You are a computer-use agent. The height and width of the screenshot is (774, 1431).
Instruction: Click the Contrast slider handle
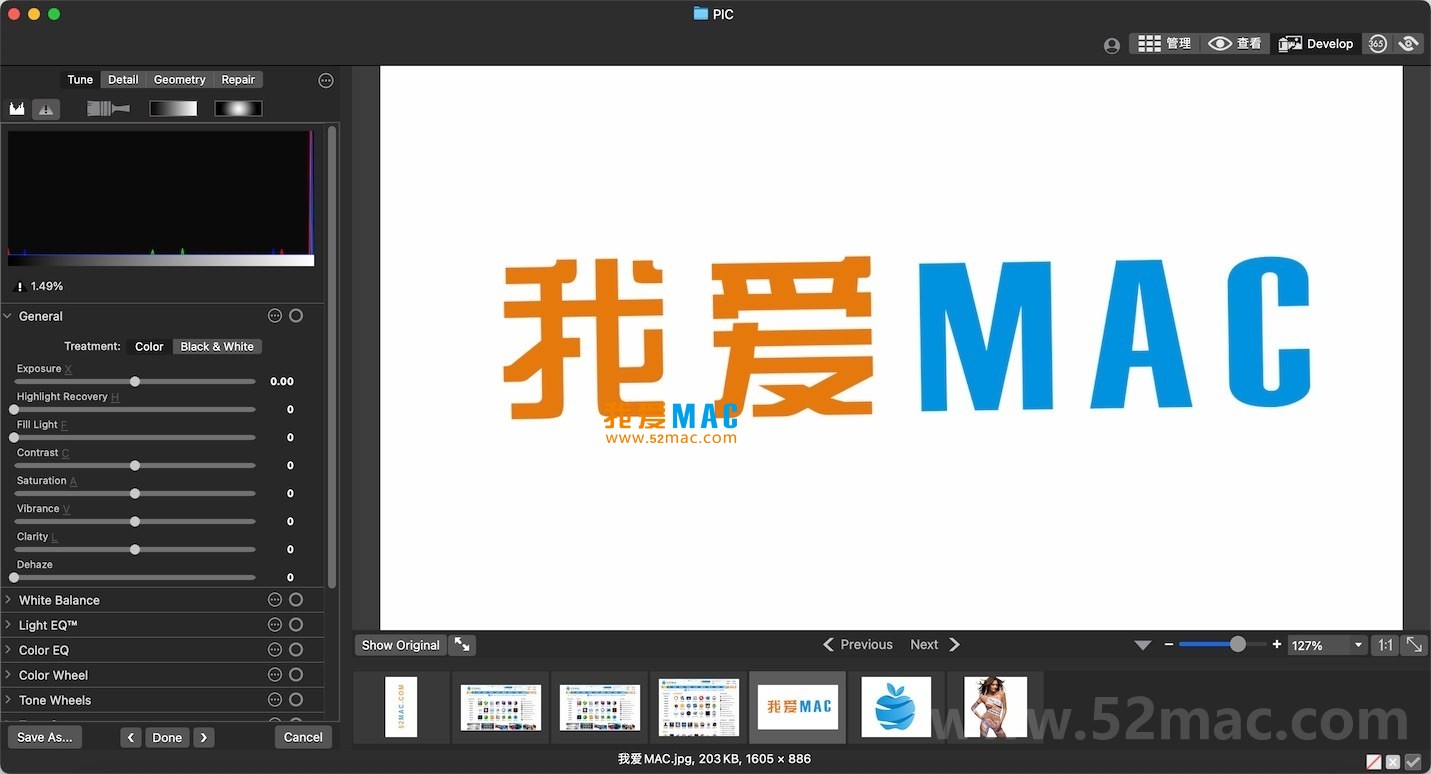click(x=135, y=465)
